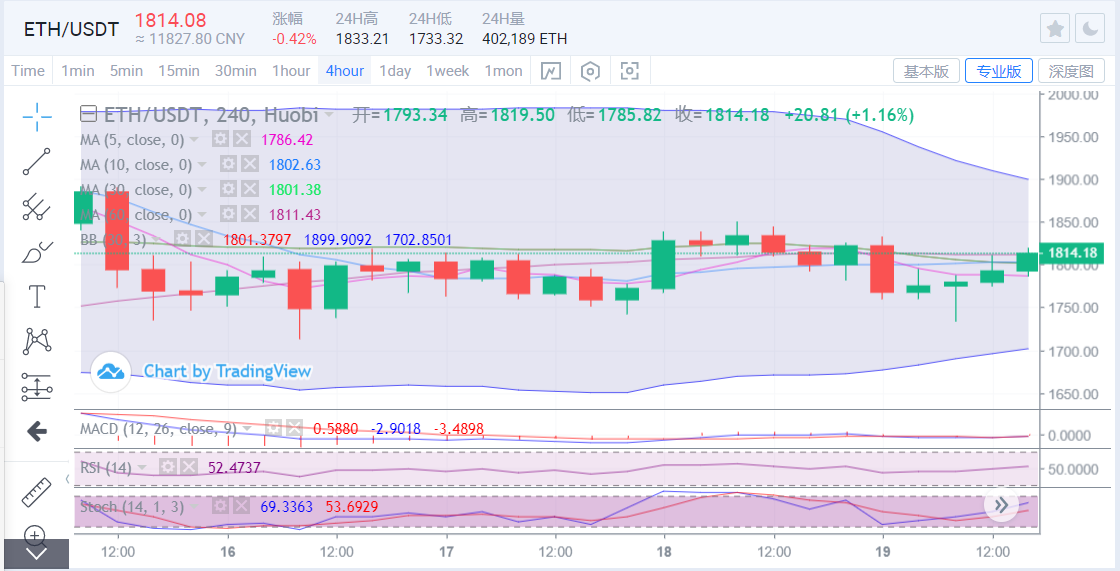Expand ETH/USDT, 240, Huobi dropdown arrow

point(329,114)
